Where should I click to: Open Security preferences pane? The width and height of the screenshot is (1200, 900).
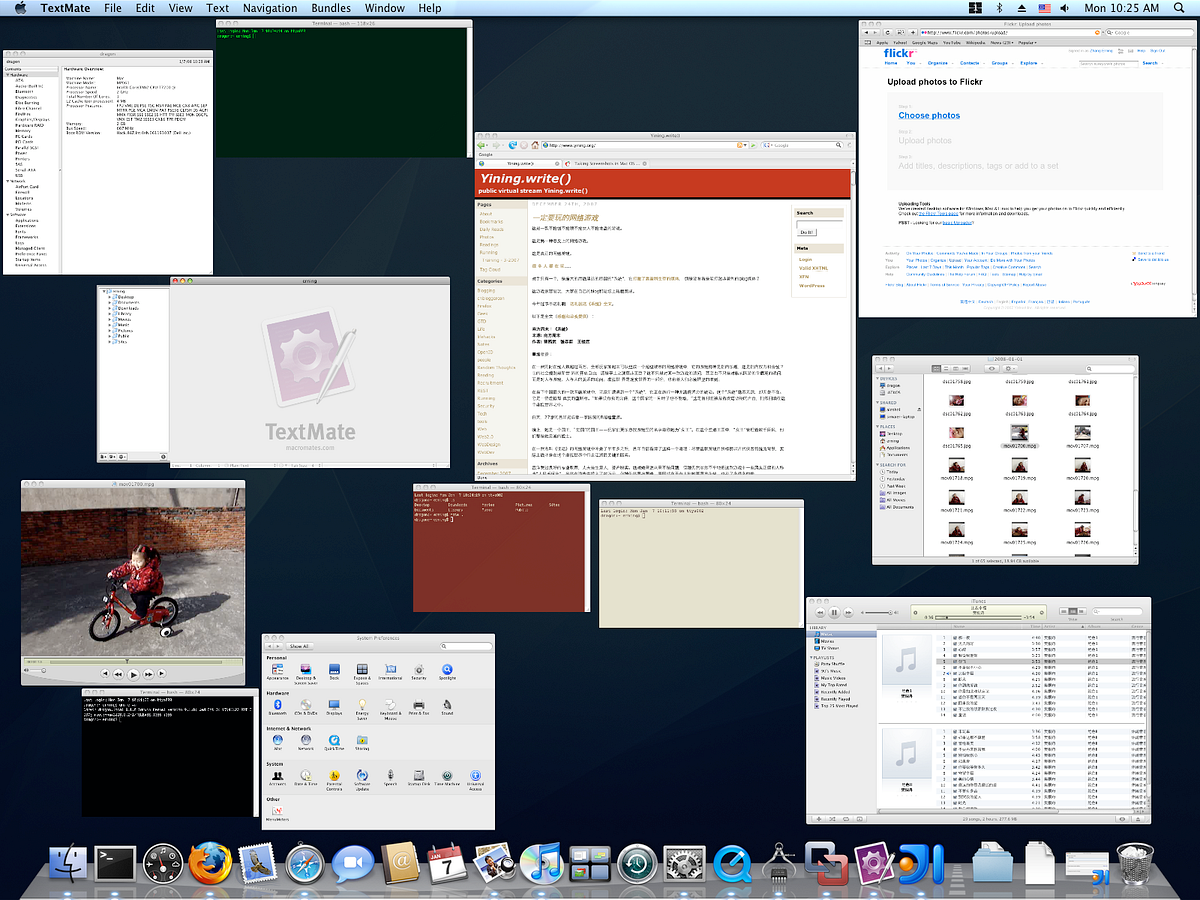point(419,672)
